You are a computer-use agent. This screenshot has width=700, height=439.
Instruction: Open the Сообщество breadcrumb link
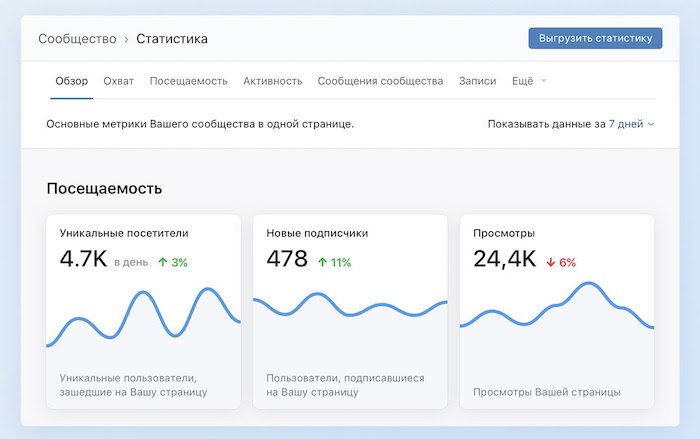(77, 39)
